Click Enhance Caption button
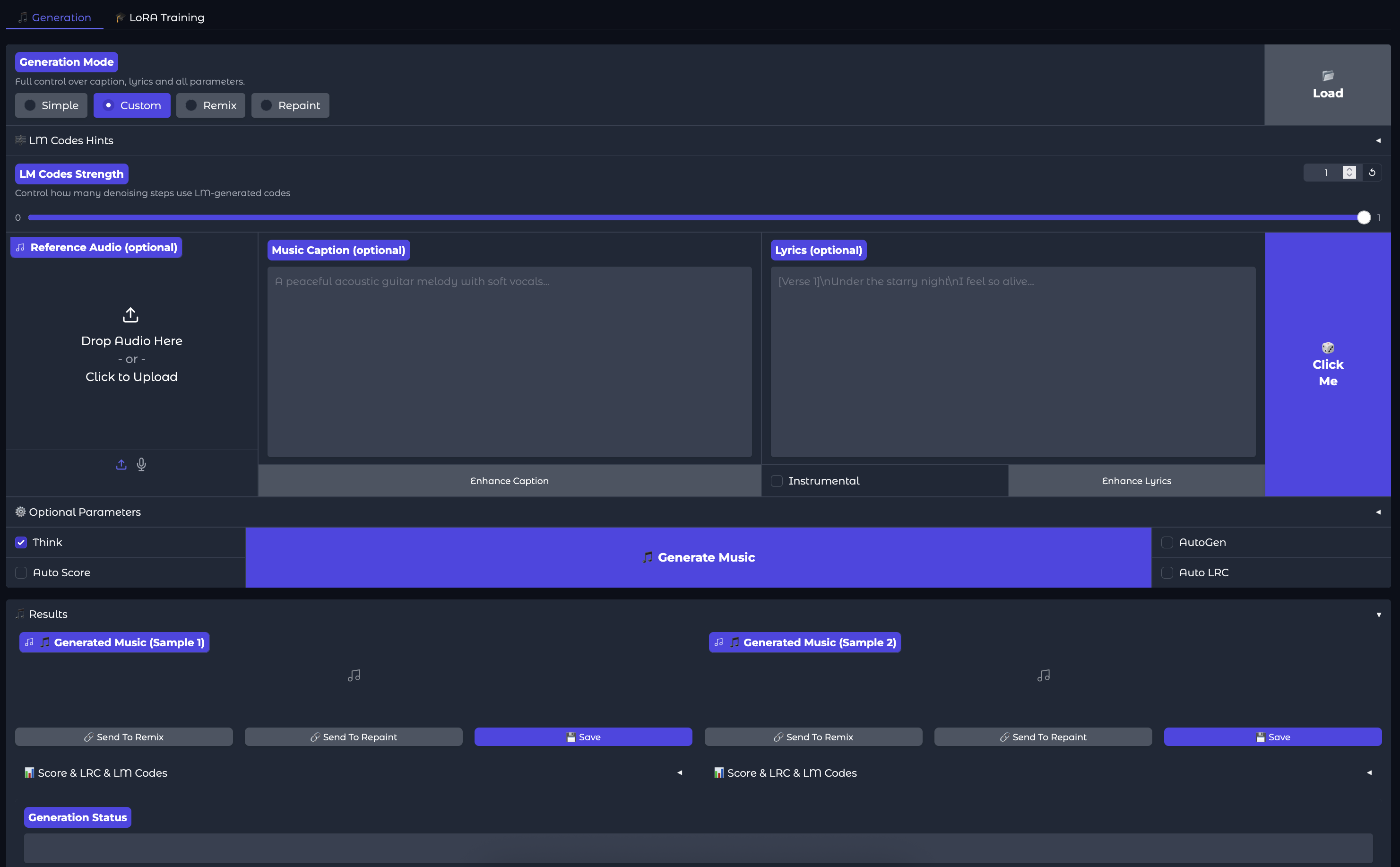 tap(509, 481)
